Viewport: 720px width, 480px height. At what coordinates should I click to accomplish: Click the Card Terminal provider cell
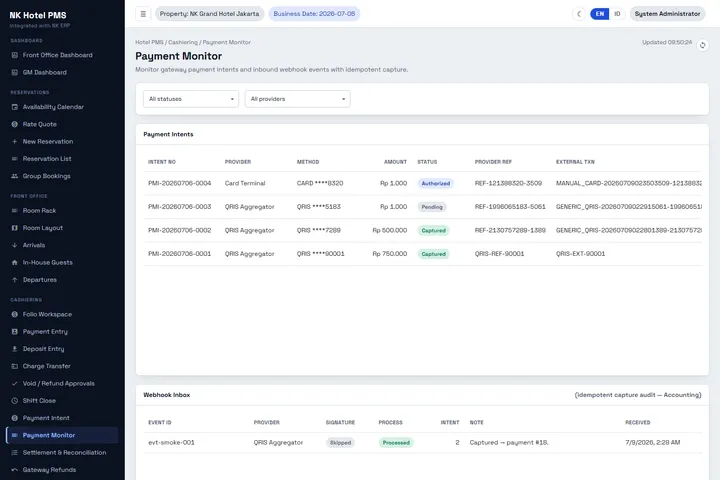coord(245,183)
